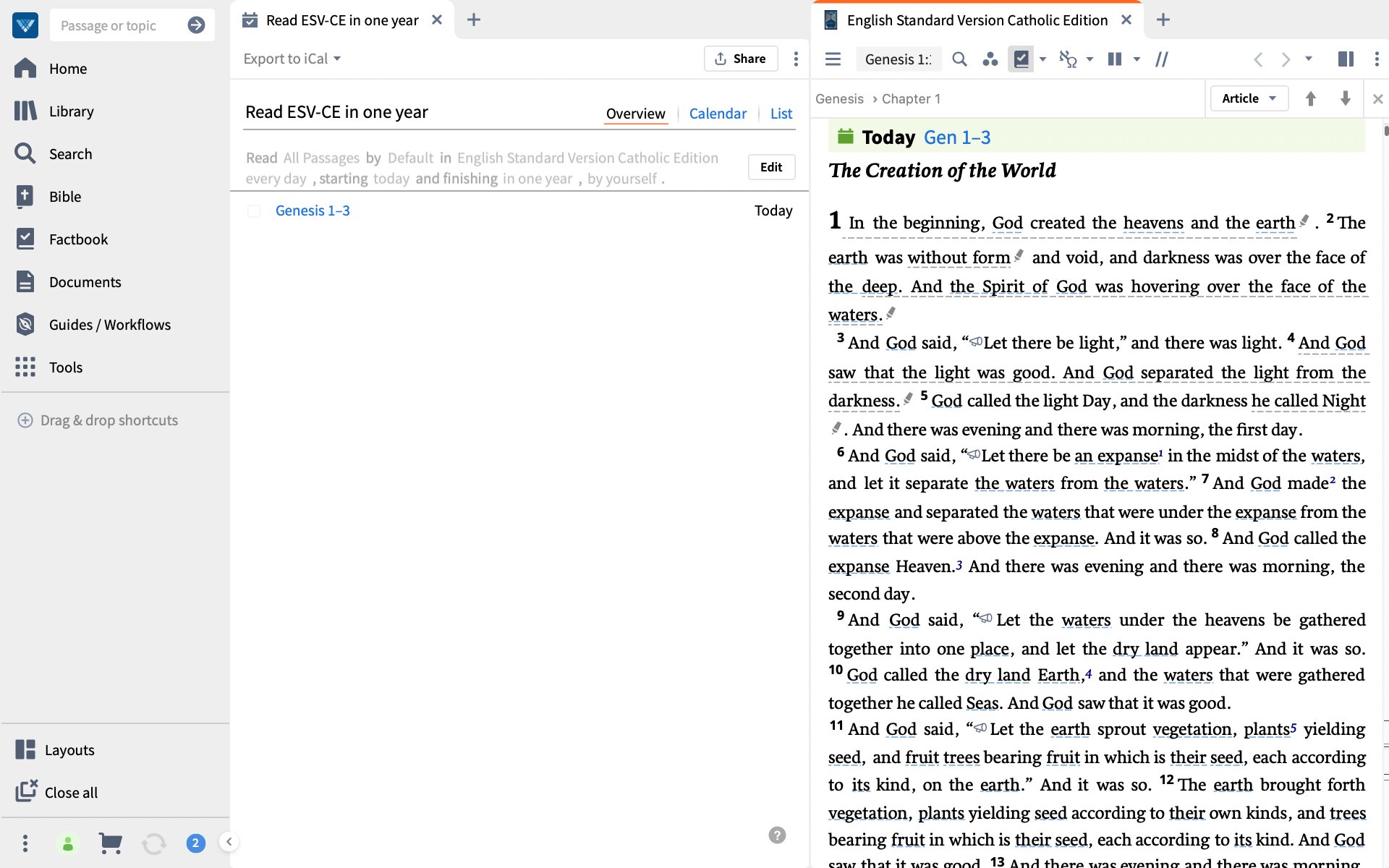Open the visual filters three-dots icon

[990, 59]
